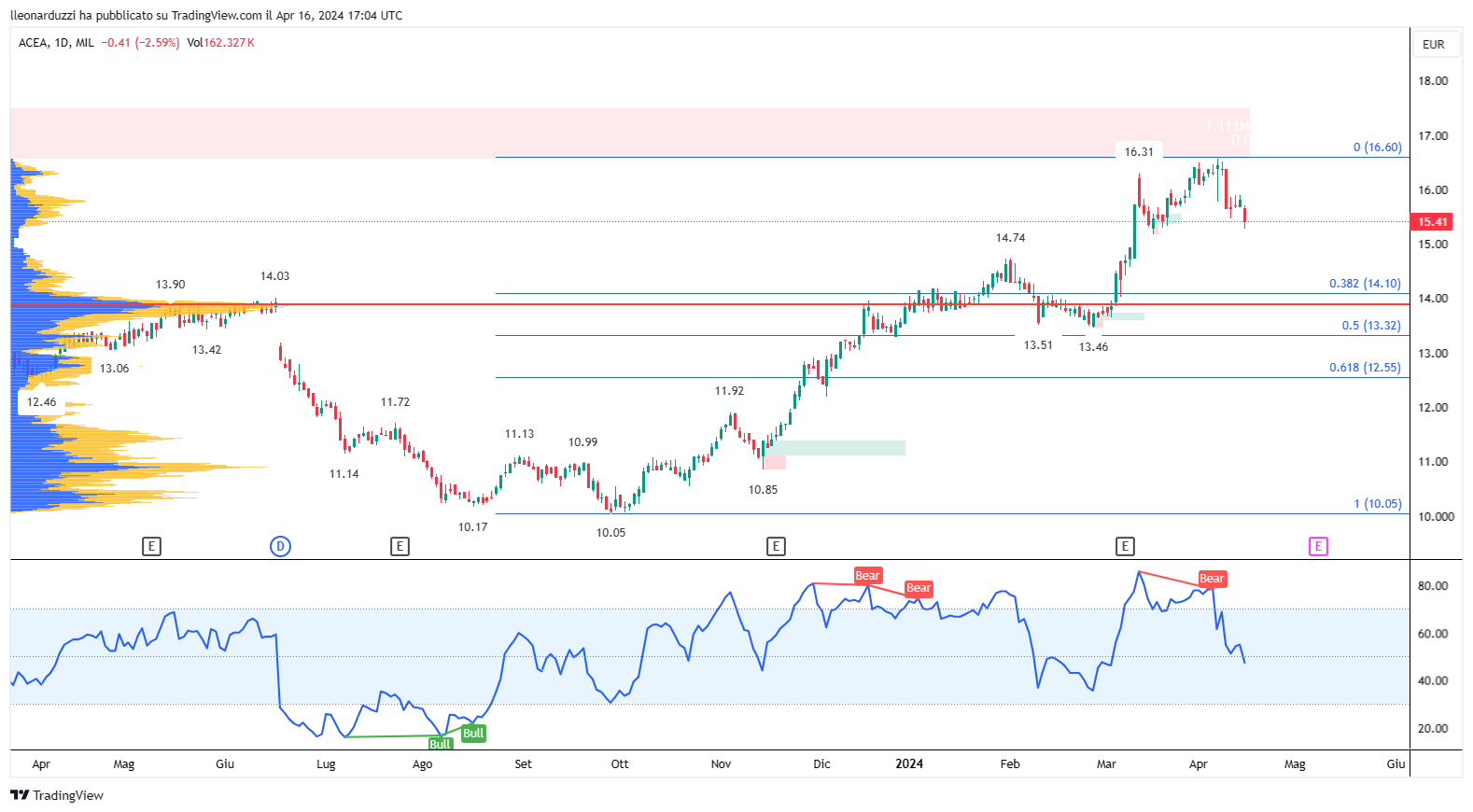Click the 12.00 price axis tick
The width and height of the screenshot is (1473, 812).
[1433, 408]
